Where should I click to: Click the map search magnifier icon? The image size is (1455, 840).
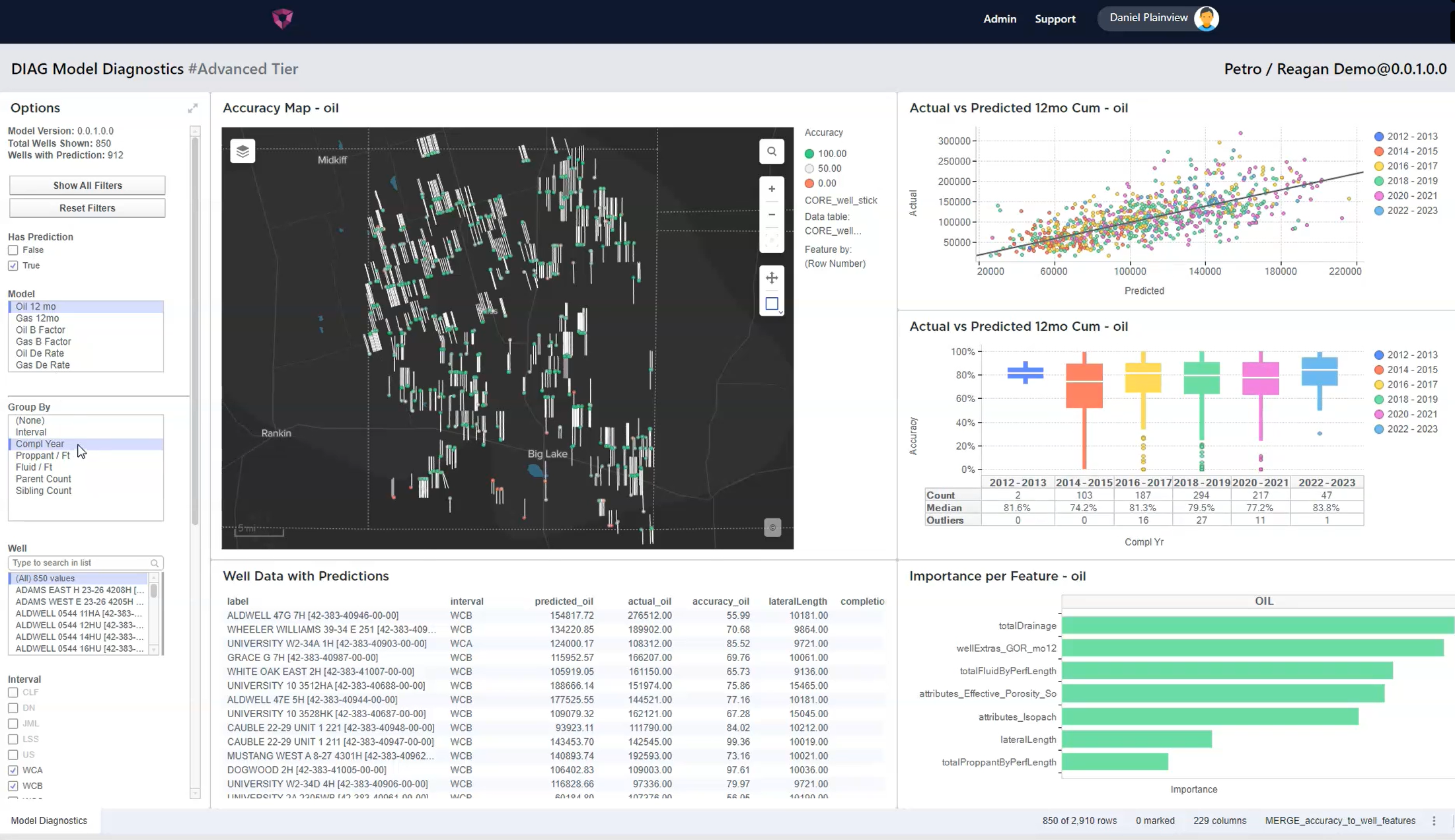click(772, 151)
